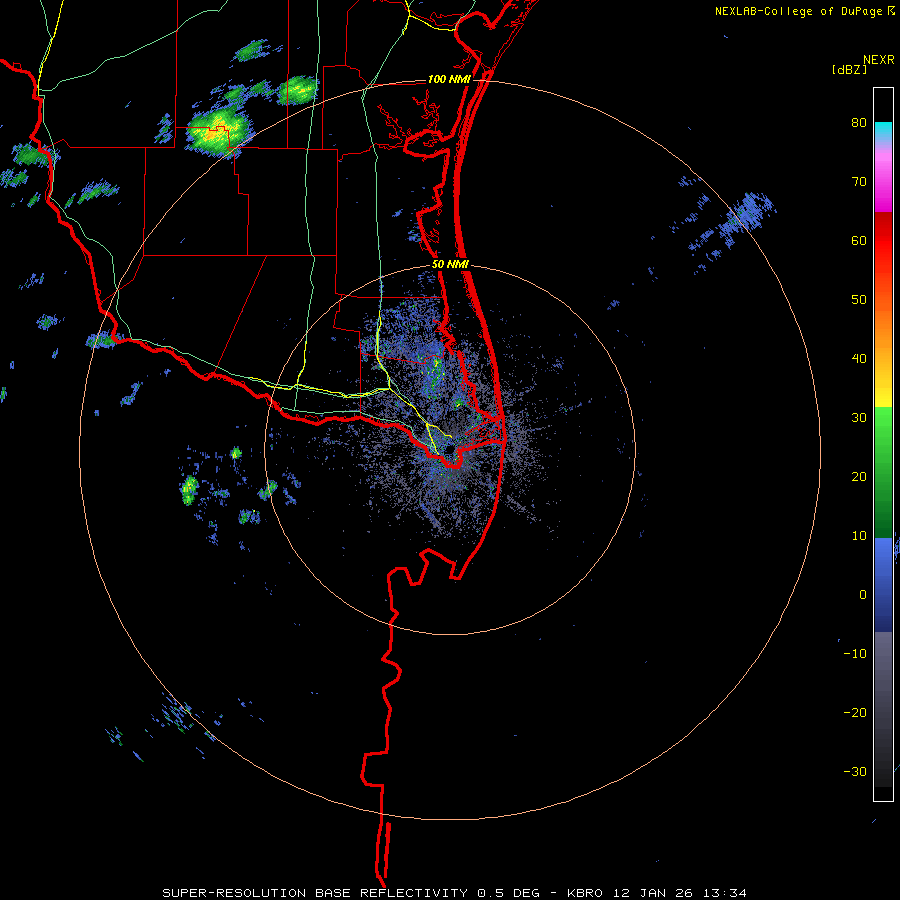Image resolution: width=900 pixels, height=900 pixels.
Task: Click the -30 value on dBZ scale
Action: (855, 771)
